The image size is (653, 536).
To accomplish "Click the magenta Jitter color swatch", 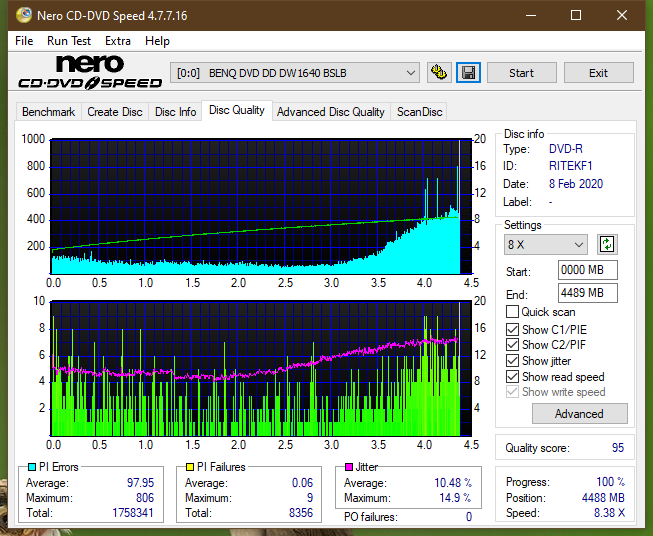I will [x=349, y=467].
